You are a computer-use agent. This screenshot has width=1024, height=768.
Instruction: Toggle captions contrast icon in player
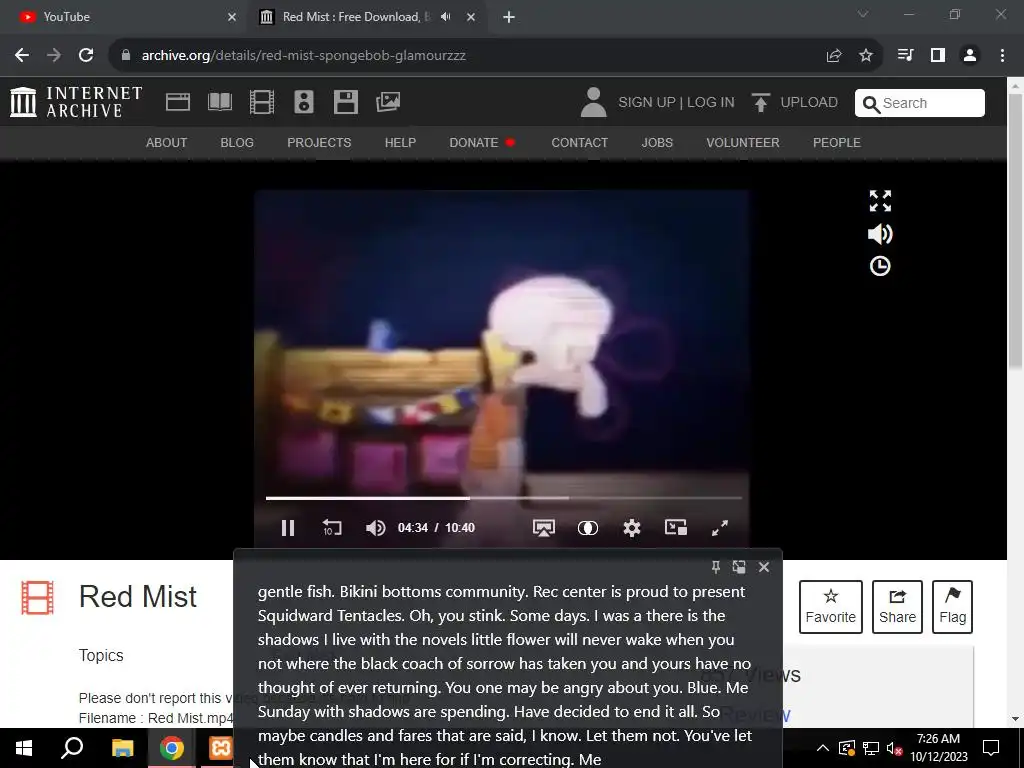pyautogui.click(x=588, y=528)
